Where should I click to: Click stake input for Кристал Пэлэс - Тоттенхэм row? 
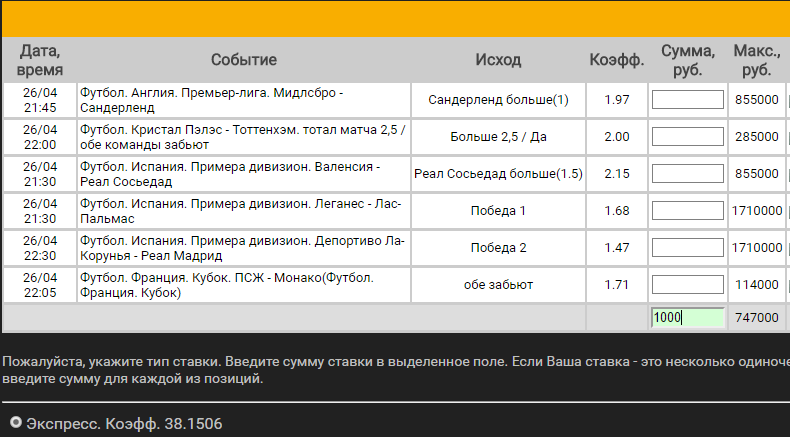click(x=687, y=137)
